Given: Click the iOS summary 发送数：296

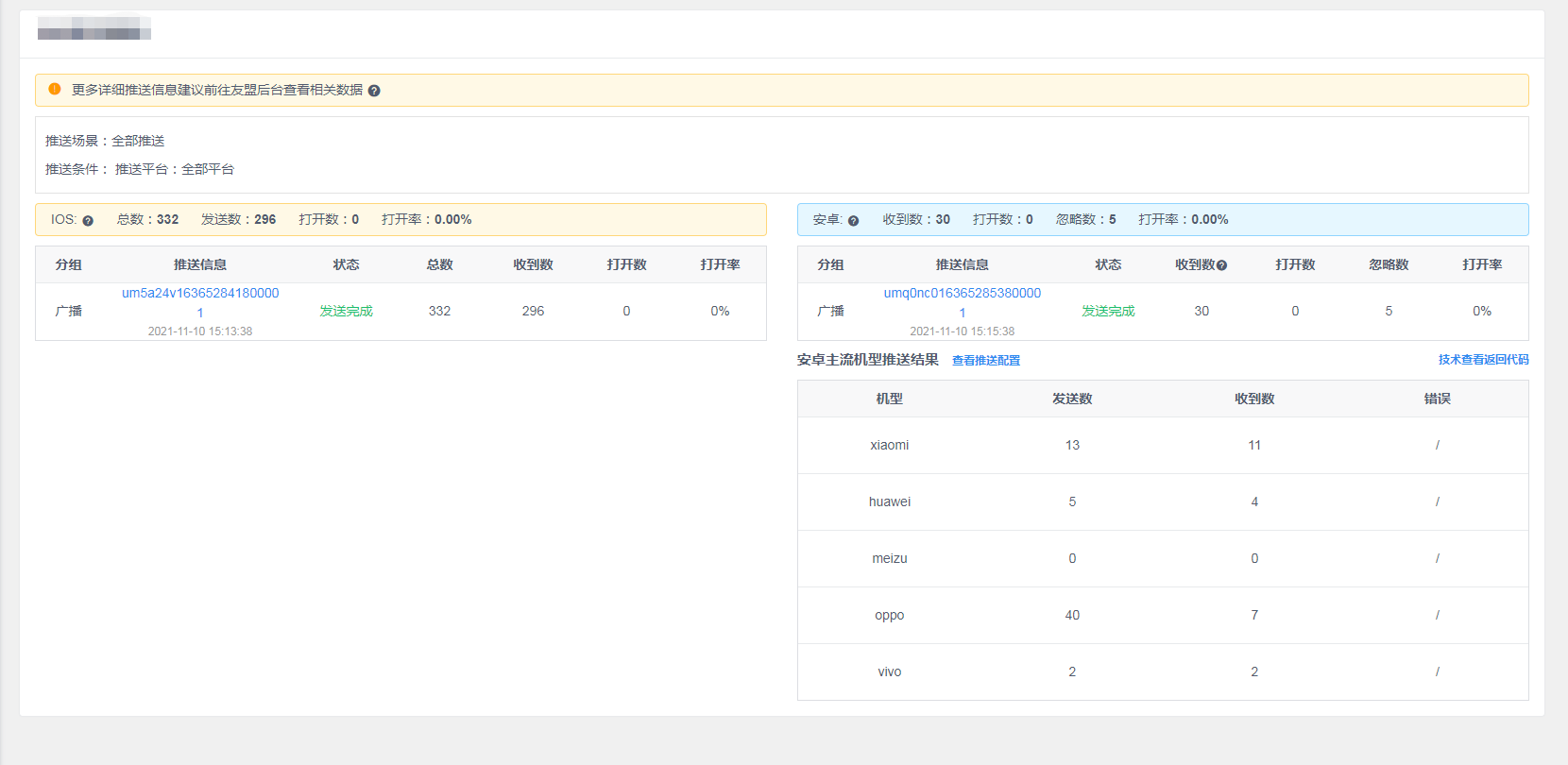Looking at the screenshot, I should [x=239, y=219].
